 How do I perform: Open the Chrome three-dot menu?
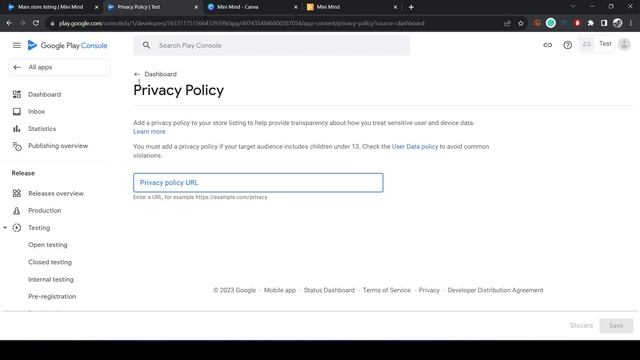[x=631, y=23]
